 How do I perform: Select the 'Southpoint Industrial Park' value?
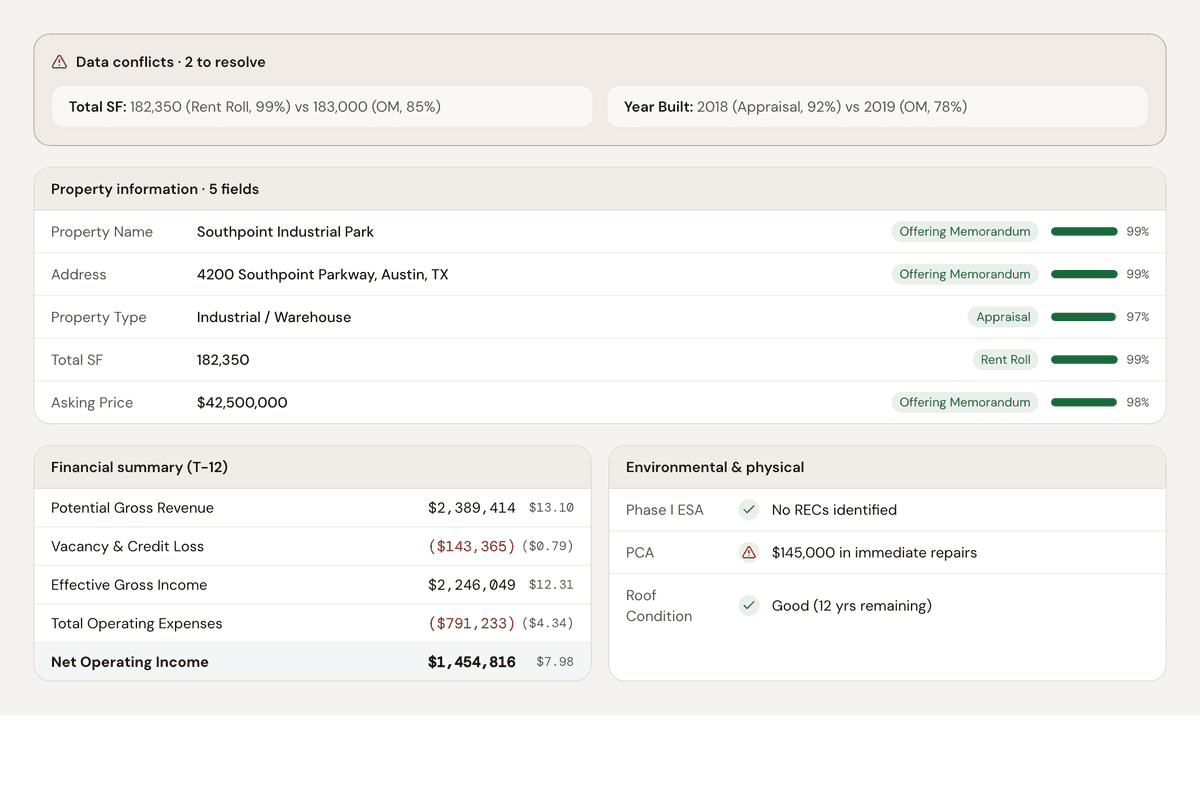[x=285, y=232]
